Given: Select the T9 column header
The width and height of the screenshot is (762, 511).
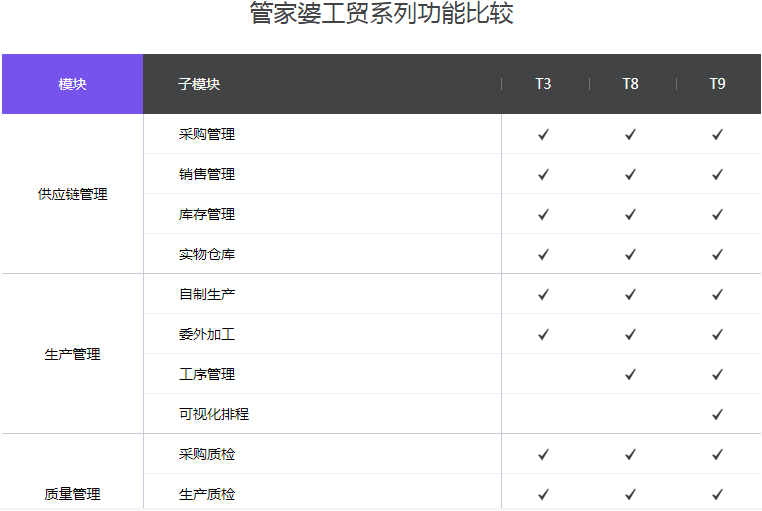Looking at the screenshot, I should click(x=717, y=84).
